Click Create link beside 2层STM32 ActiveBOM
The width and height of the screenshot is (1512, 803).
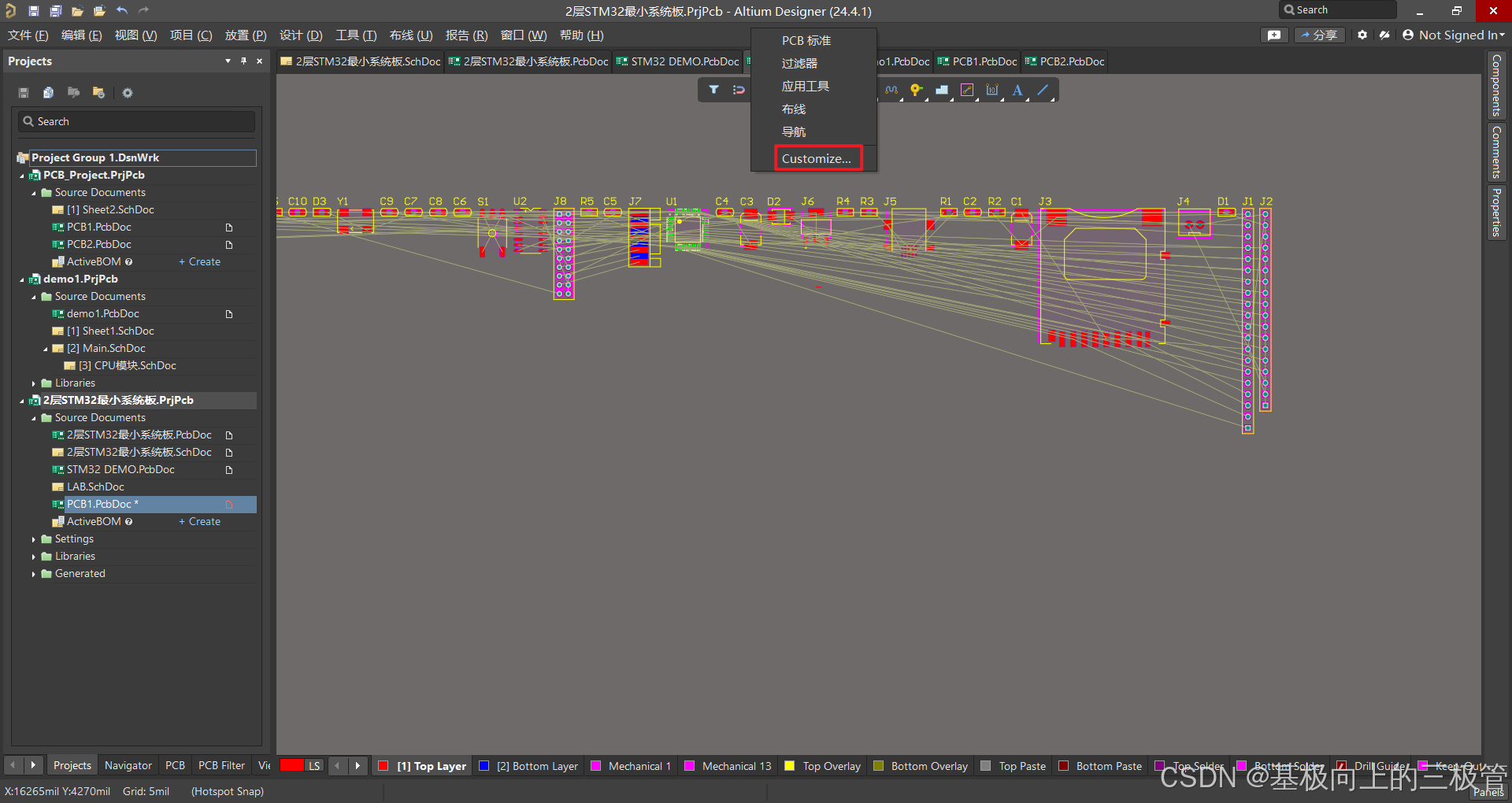[x=199, y=522]
